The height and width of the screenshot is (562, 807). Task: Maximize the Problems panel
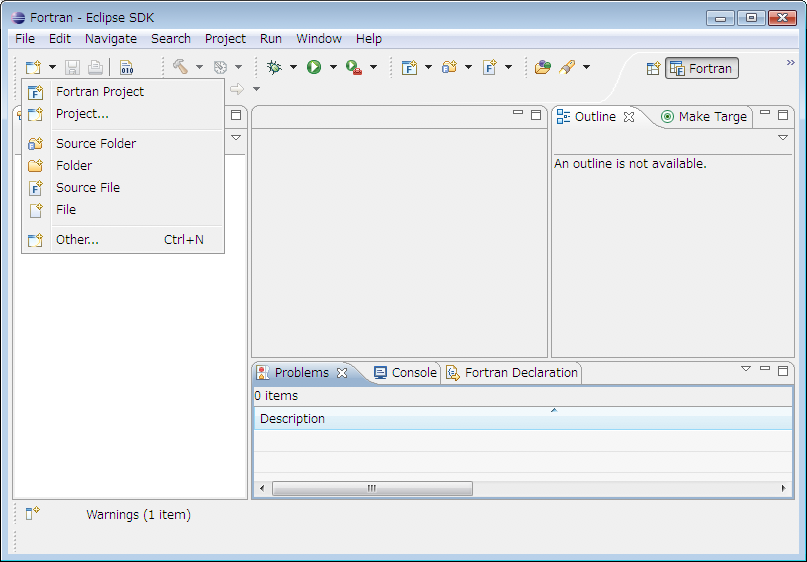[783, 371]
